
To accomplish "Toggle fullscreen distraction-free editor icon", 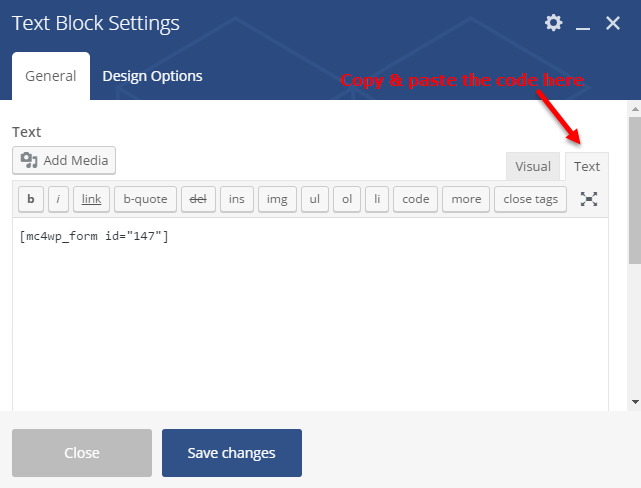I will 589,199.
